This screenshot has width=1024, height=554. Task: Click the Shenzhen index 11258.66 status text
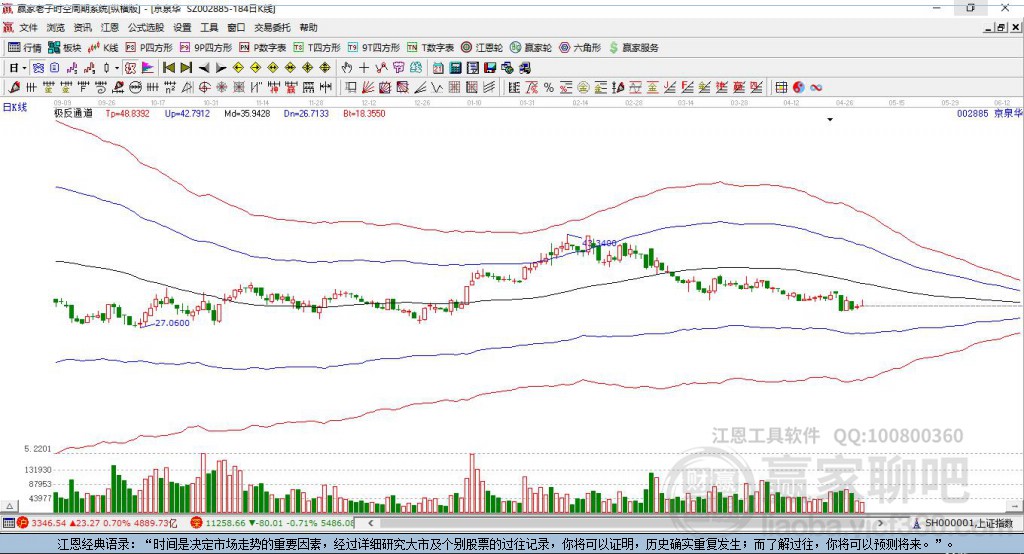(225, 523)
